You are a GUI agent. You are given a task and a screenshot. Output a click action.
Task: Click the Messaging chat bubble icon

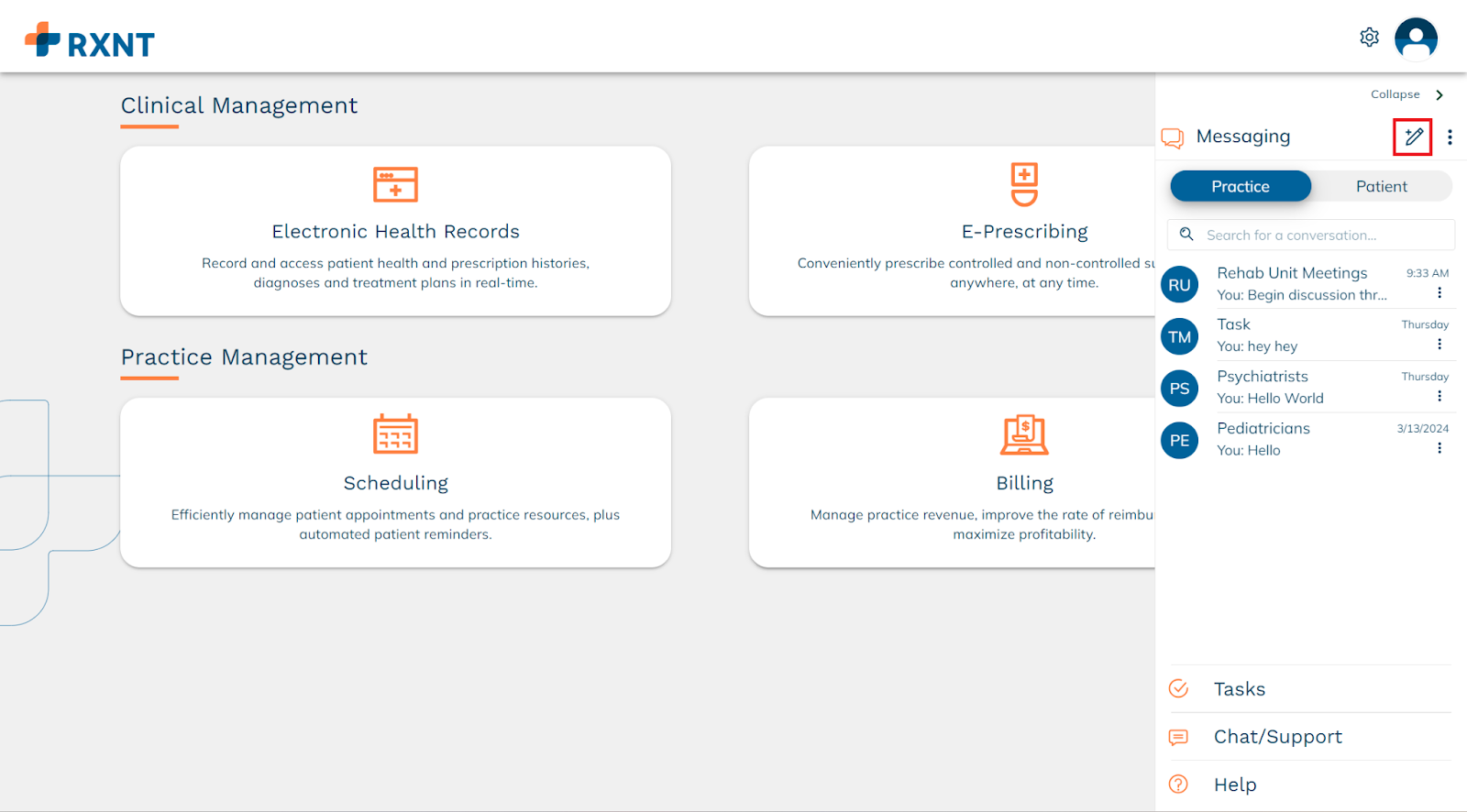[1173, 137]
